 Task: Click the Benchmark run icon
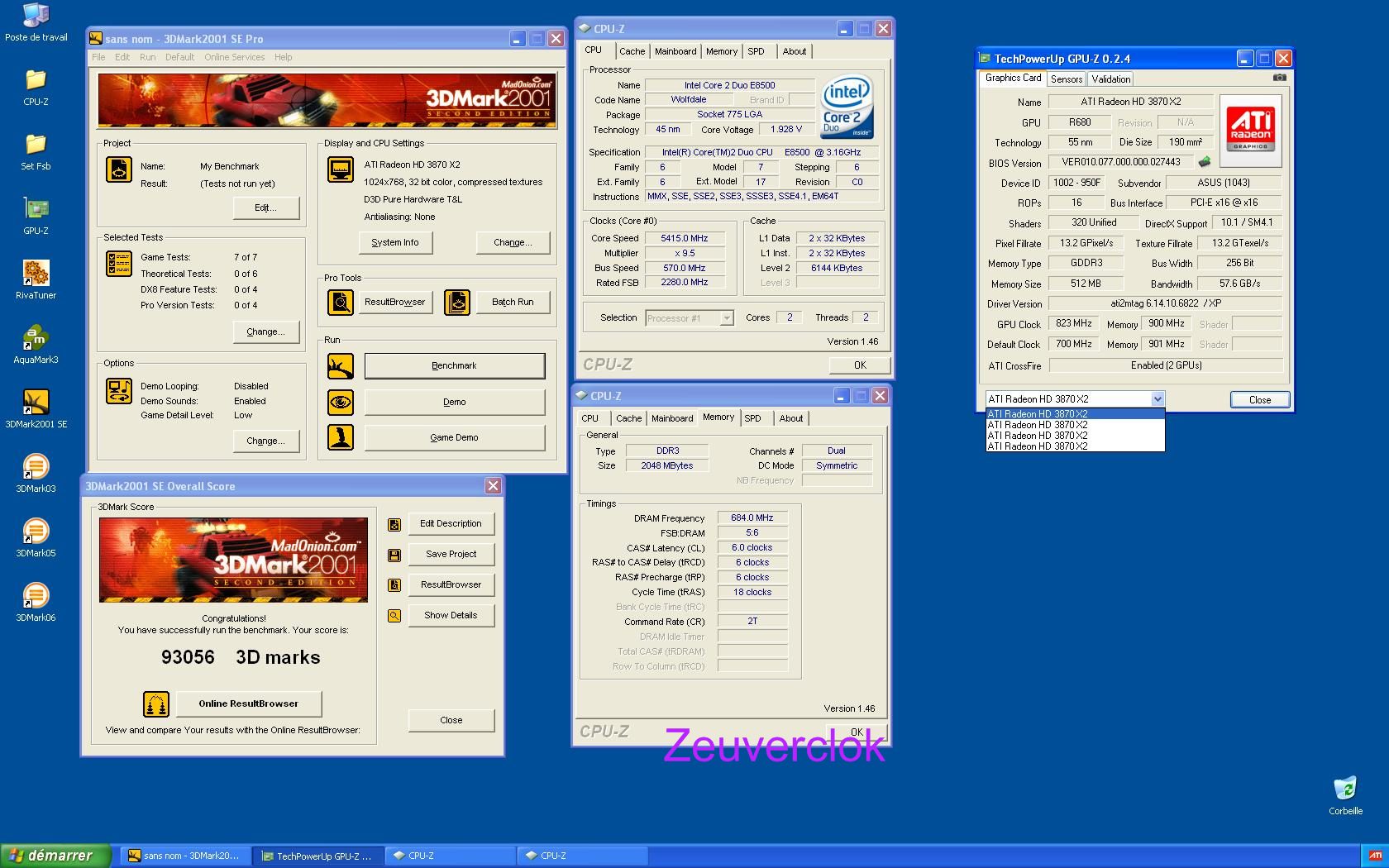[x=341, y=366]
